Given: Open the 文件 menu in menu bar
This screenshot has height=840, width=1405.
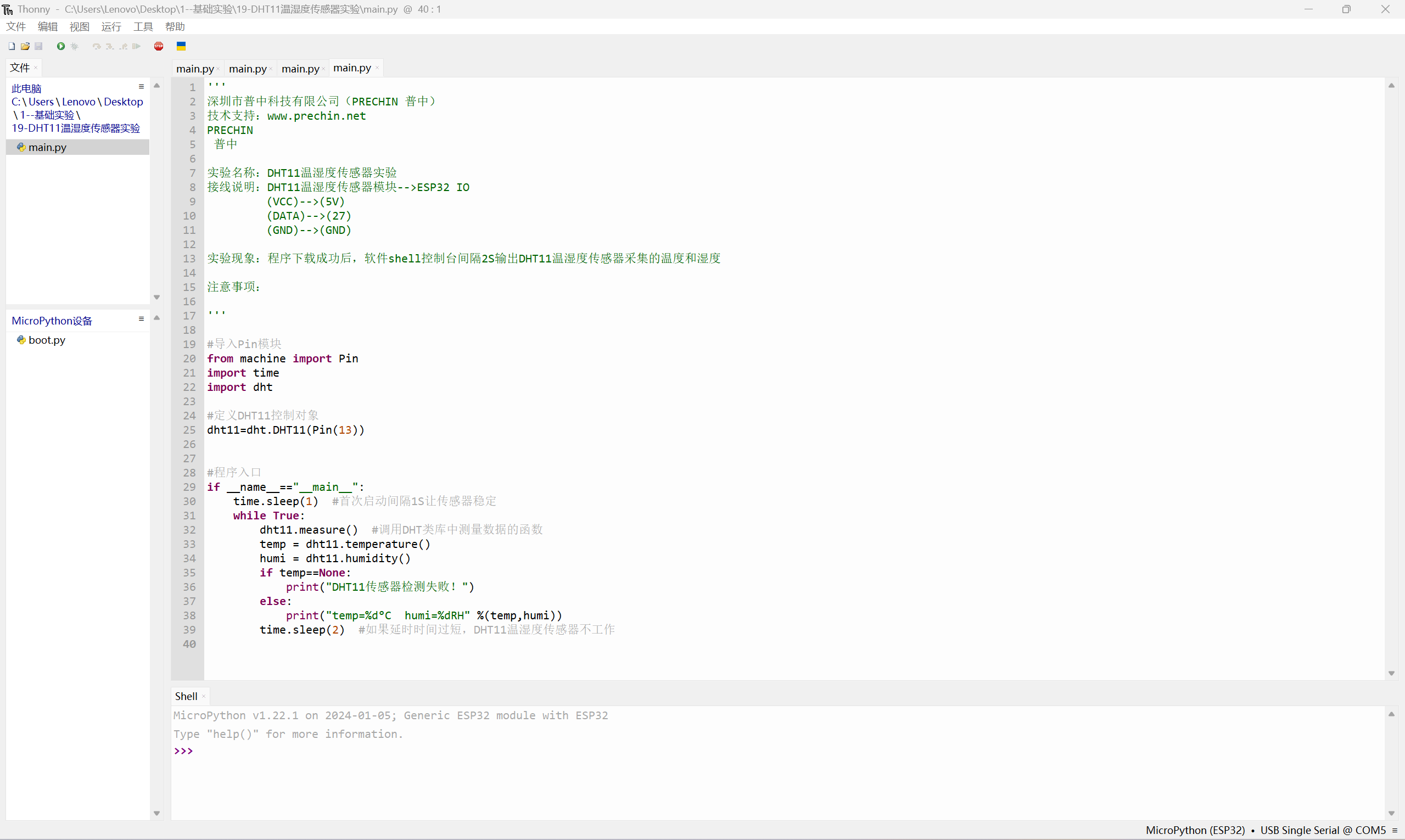Looking at the screenshot, I should [x=16, y=26].
